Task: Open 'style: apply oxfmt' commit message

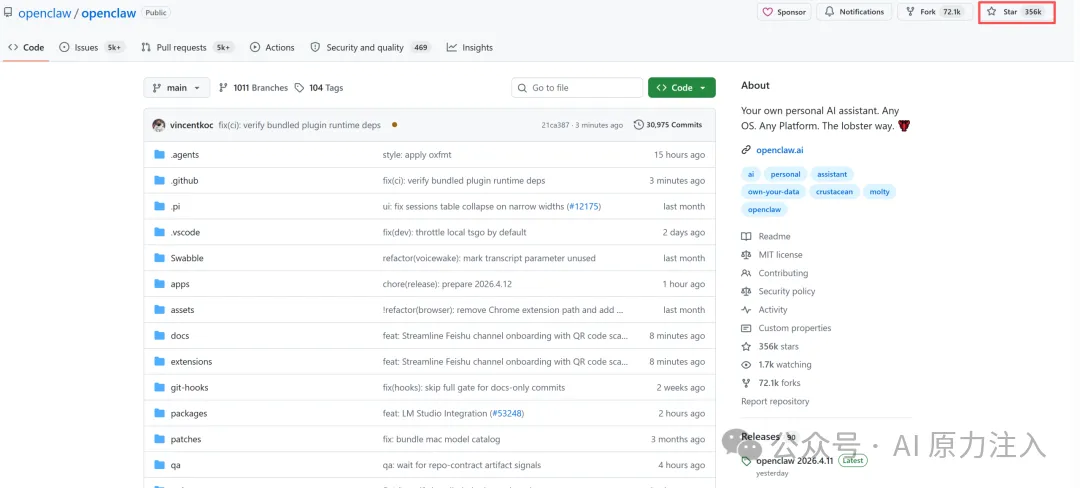Action: pyautogui.click(x=417, y=155)
